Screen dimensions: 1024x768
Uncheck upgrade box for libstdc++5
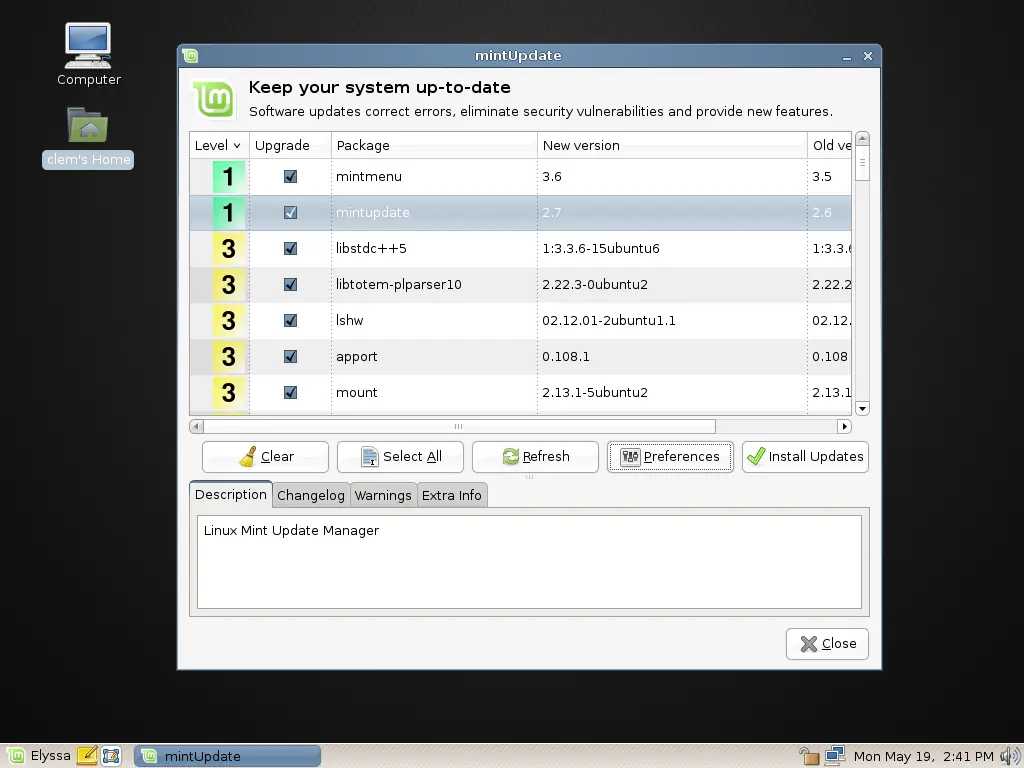290,248
